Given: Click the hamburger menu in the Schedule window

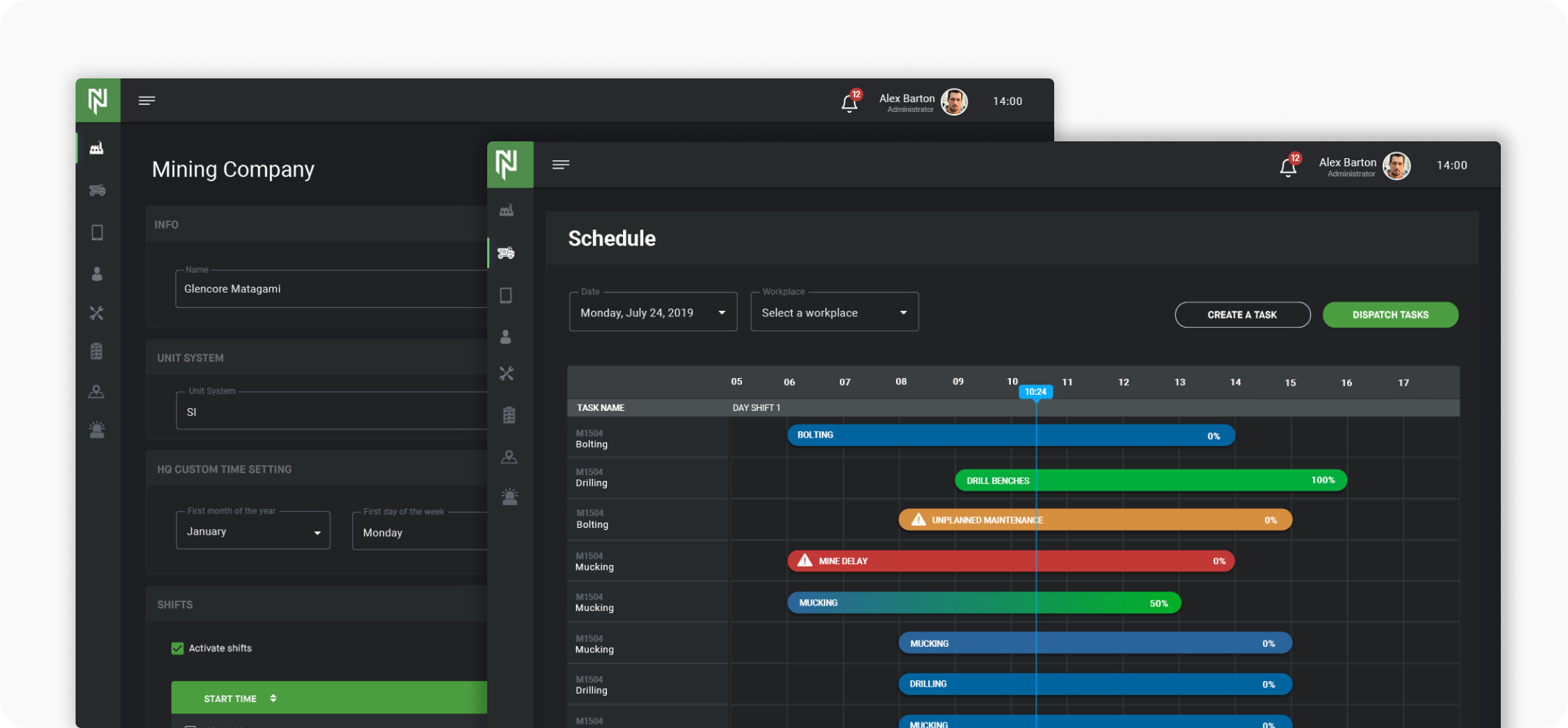Looking at the screenshot, I should [x=561, y=165].
